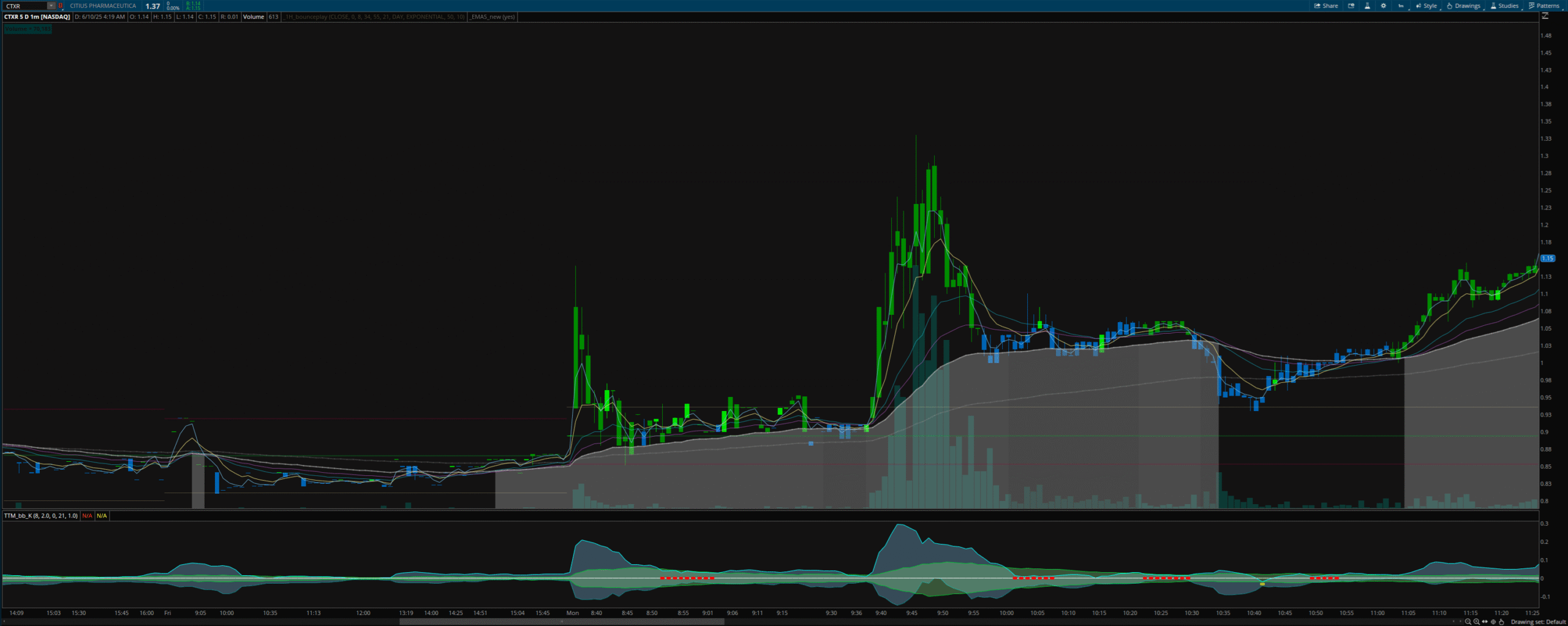Click the Share chart button
1568x626 pixels.
point(1326,6)
